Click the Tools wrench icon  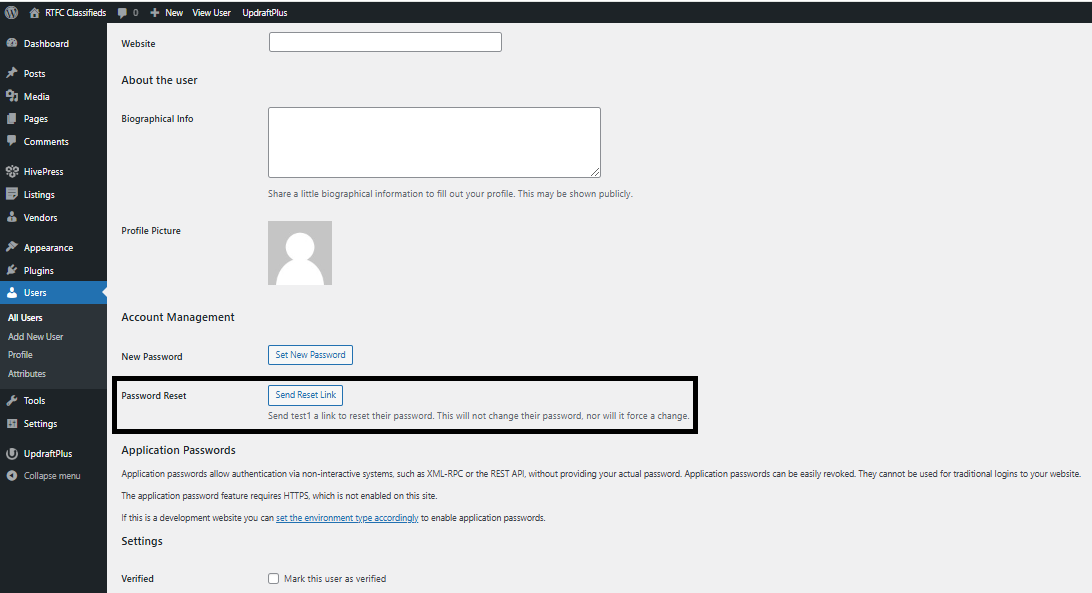[12, 401]
